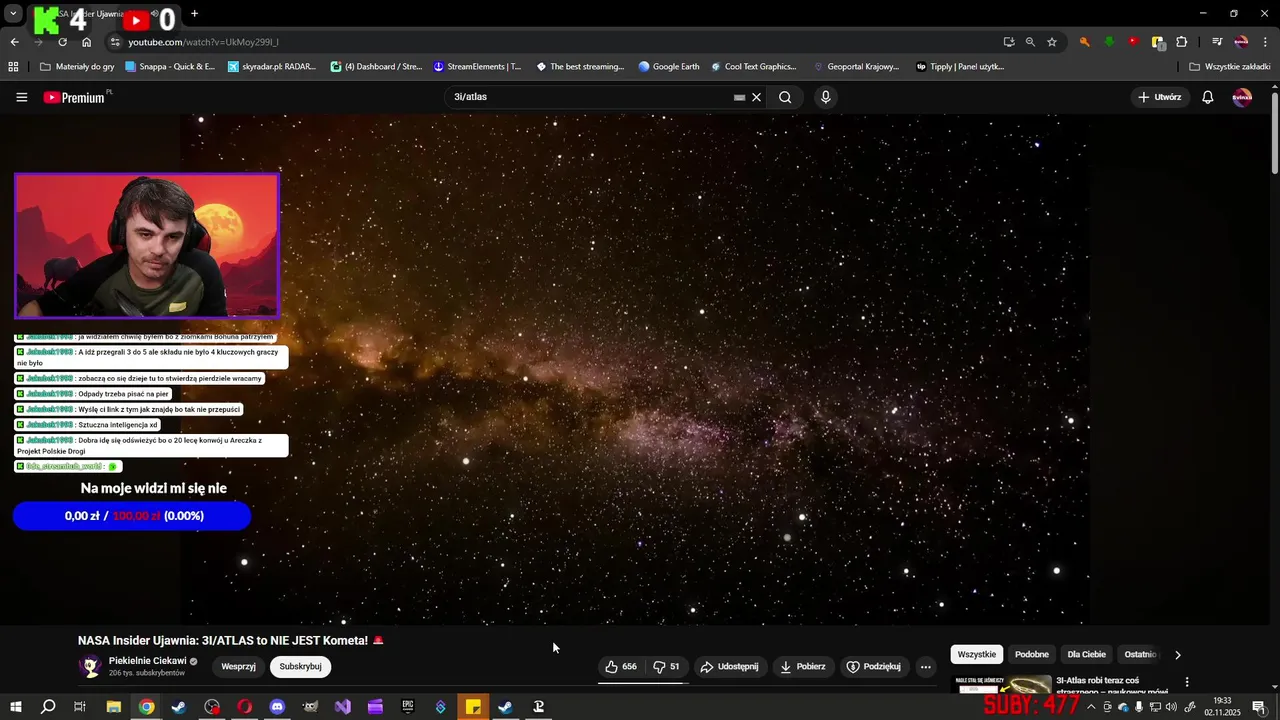Open Discord from the taskbar

277,707
